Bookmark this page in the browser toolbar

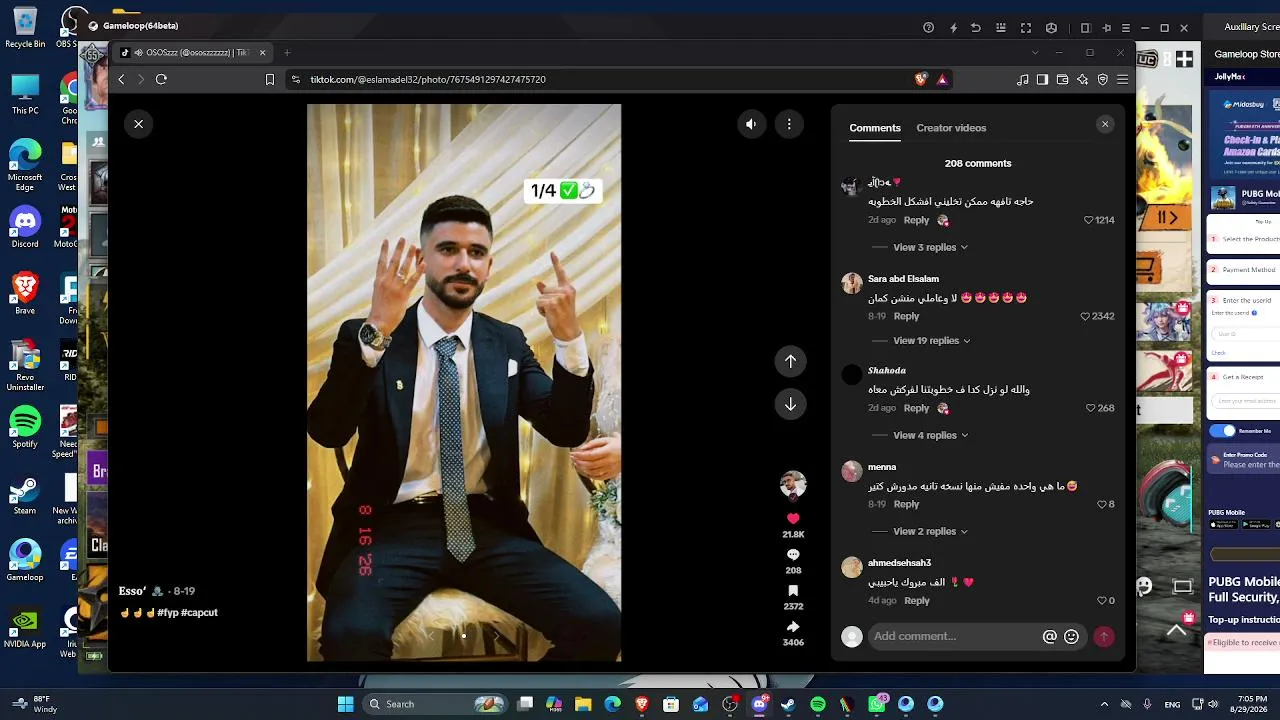coord(269,79)
